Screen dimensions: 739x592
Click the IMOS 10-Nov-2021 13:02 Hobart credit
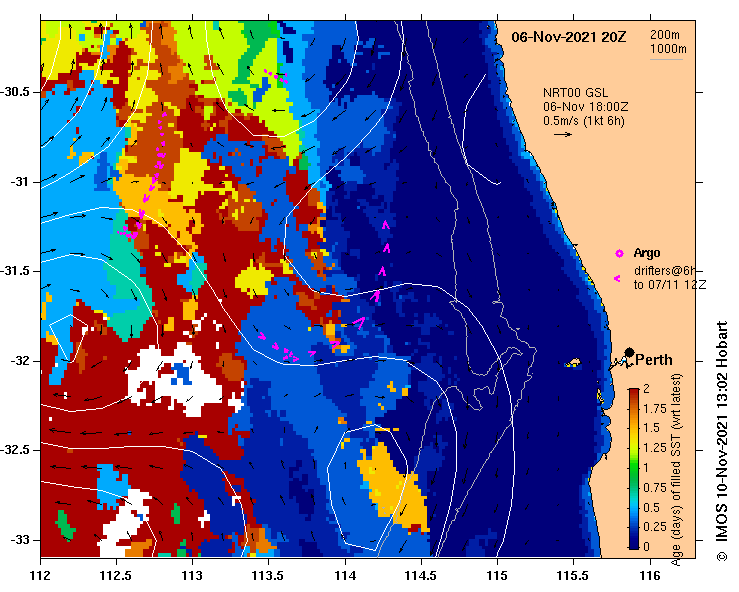pos(722,441)
